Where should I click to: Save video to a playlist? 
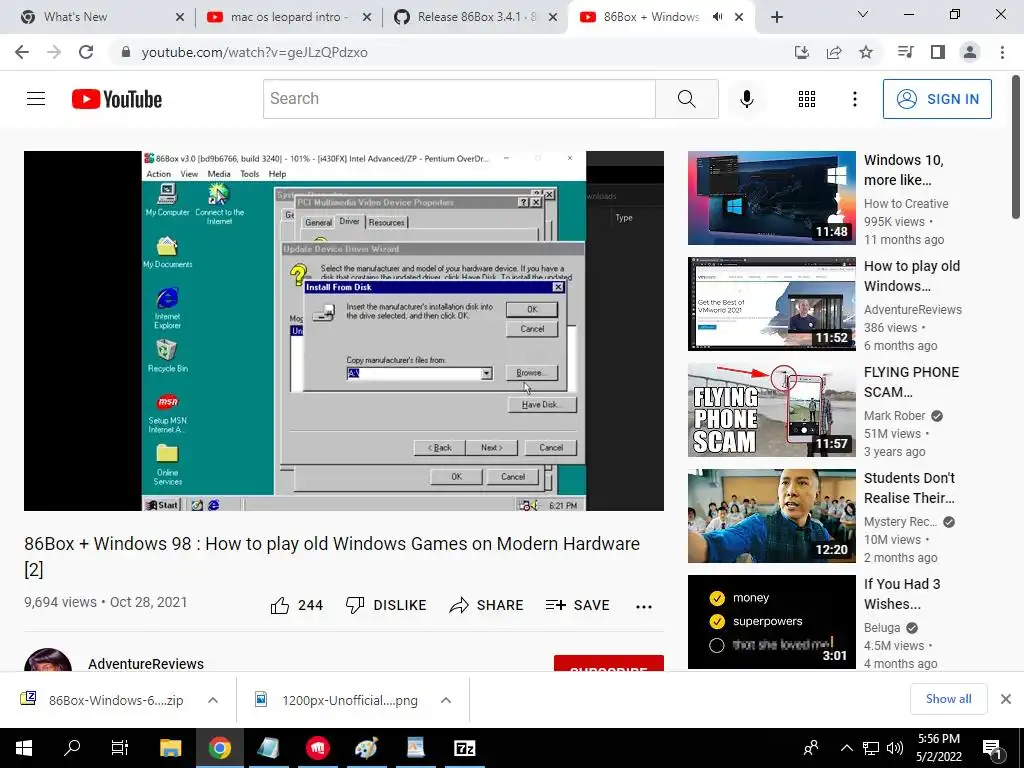[577, 605]
